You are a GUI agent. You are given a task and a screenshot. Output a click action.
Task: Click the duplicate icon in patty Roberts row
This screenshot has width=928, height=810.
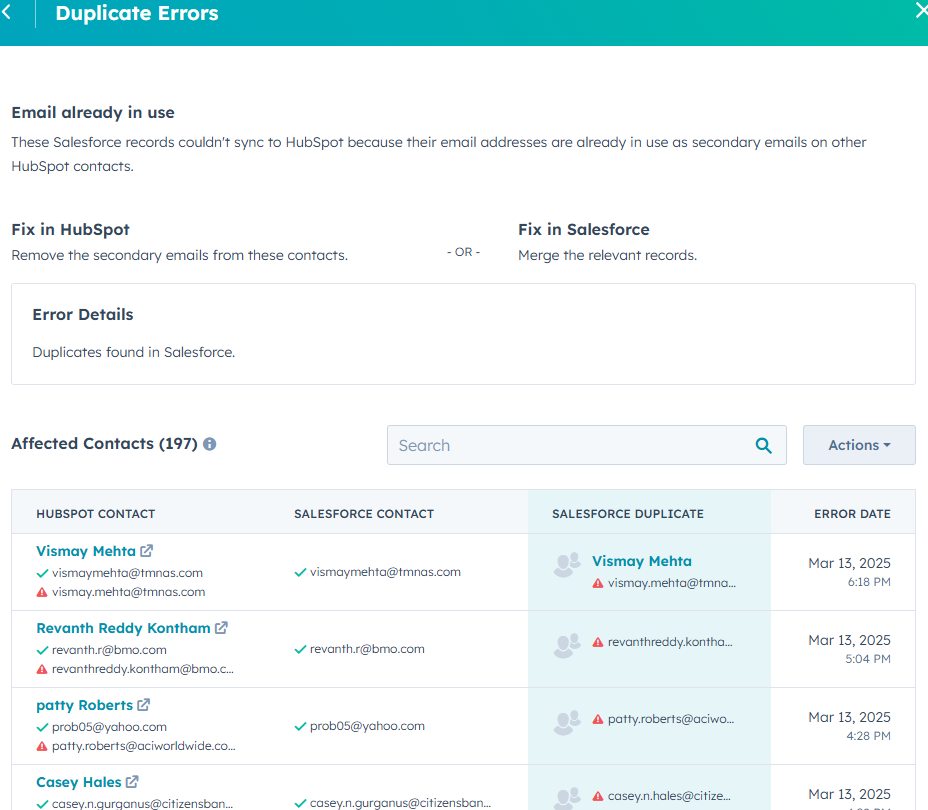(x=567, y=722)
